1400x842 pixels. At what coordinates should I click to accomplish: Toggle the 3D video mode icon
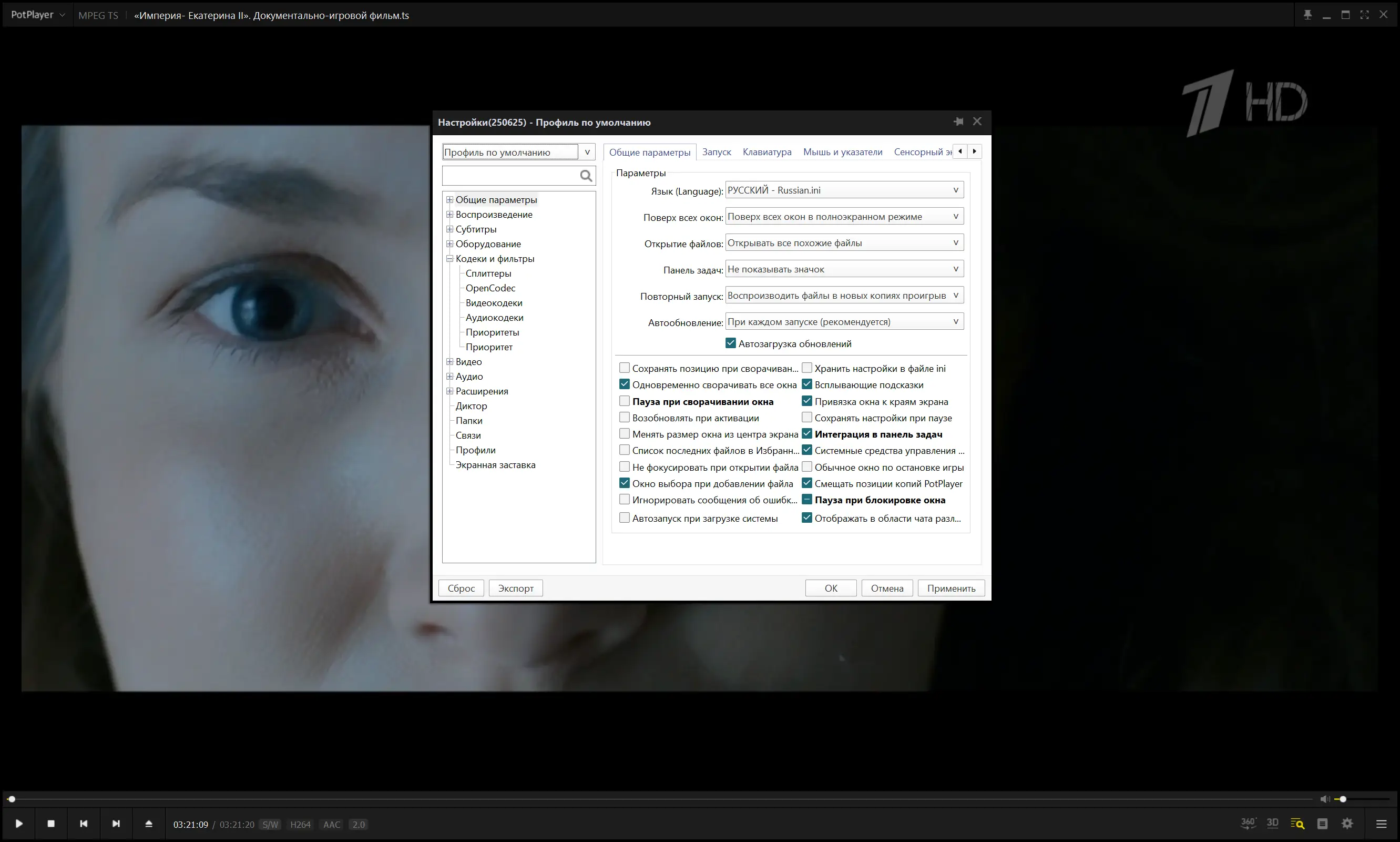pos(1272,823)
